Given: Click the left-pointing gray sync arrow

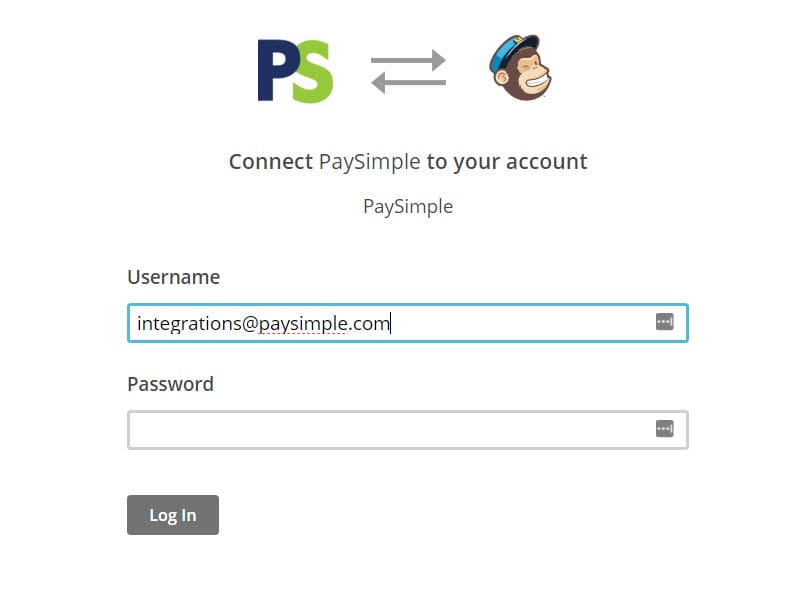Looking at the screenshot, I should [408, 82].
